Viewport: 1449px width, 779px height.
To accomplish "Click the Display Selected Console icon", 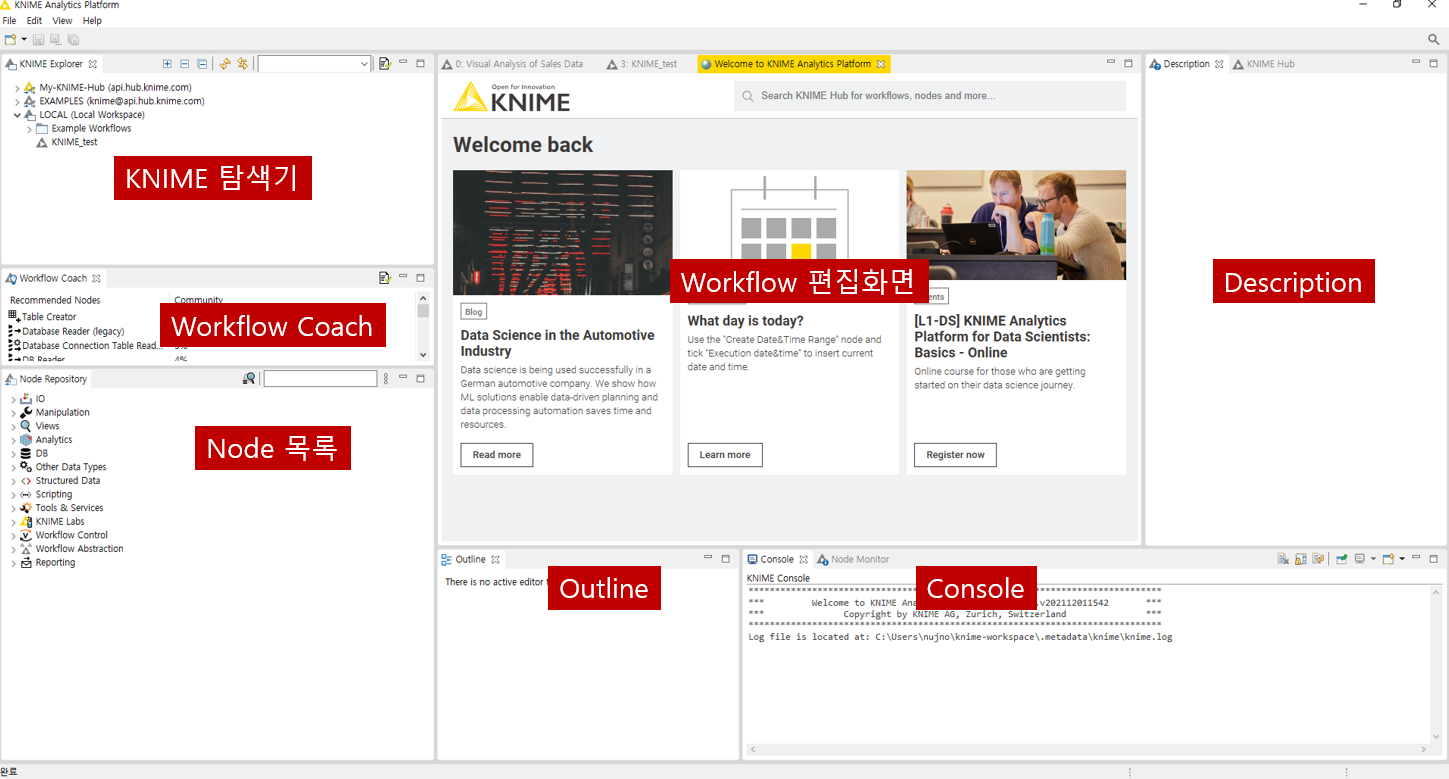I will tap(1360, 559).
